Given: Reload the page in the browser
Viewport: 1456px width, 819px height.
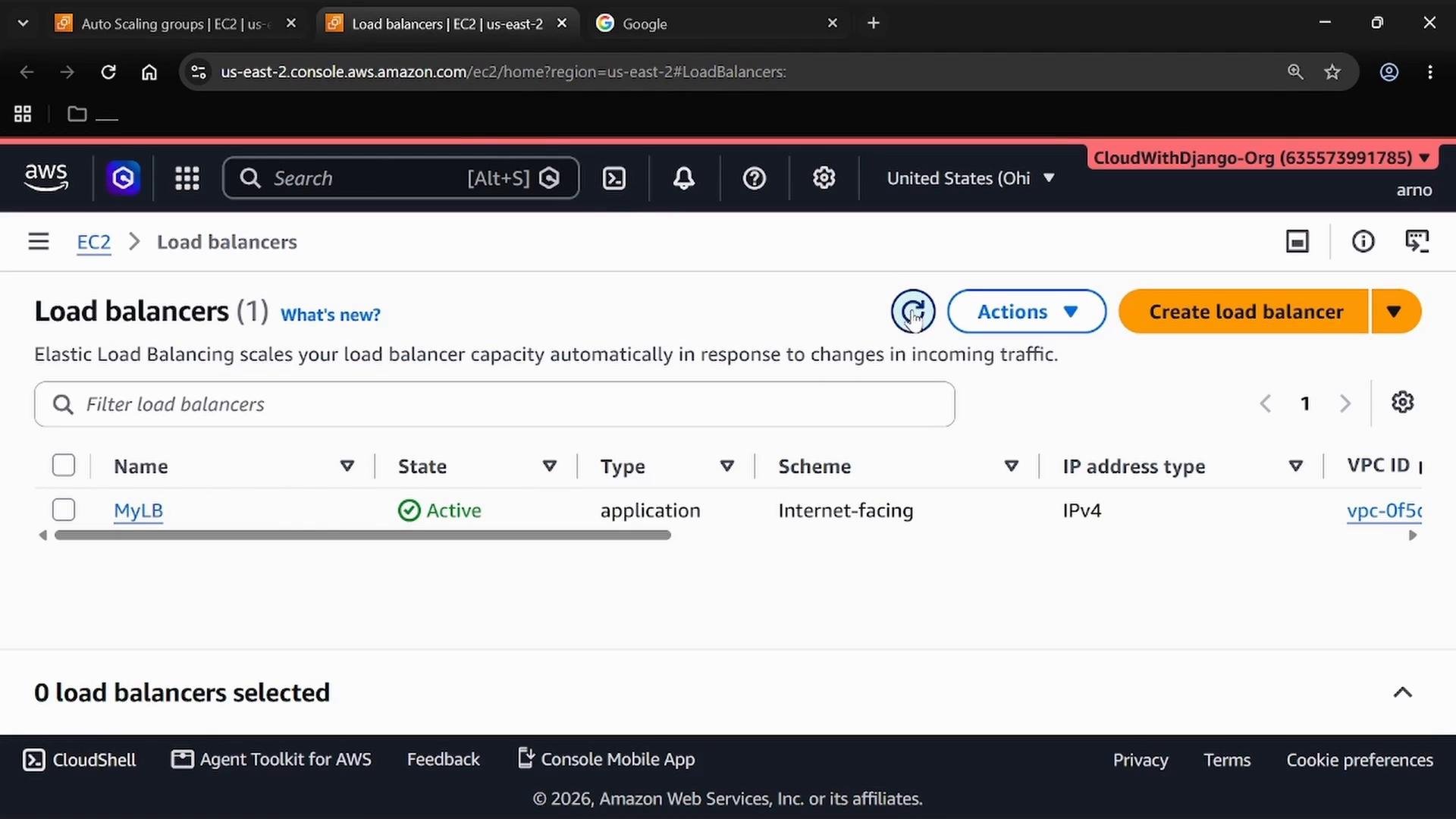Looking at the screenshot, I should (x=108, y=72).
